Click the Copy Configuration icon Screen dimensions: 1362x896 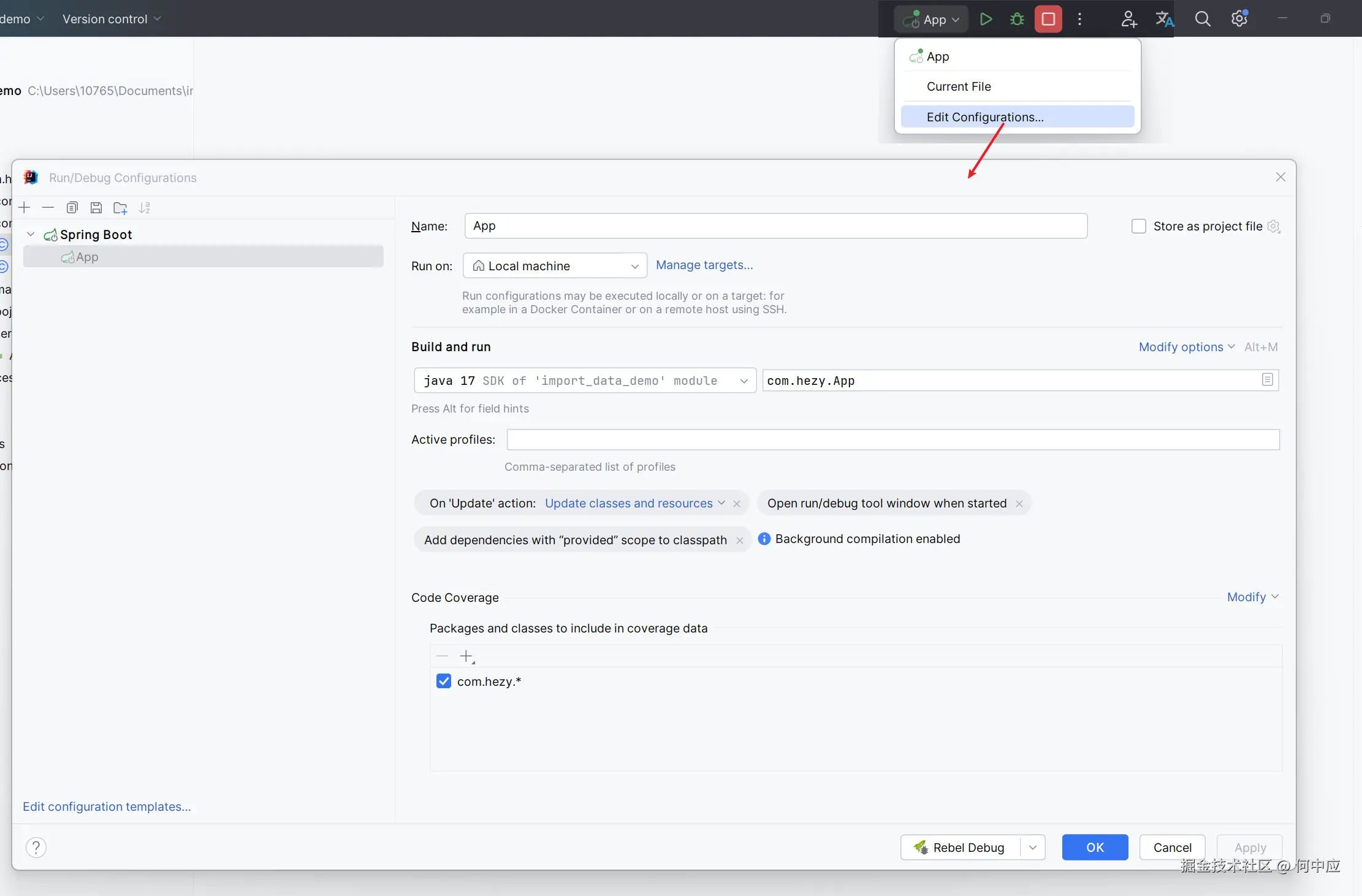point(72,208)
